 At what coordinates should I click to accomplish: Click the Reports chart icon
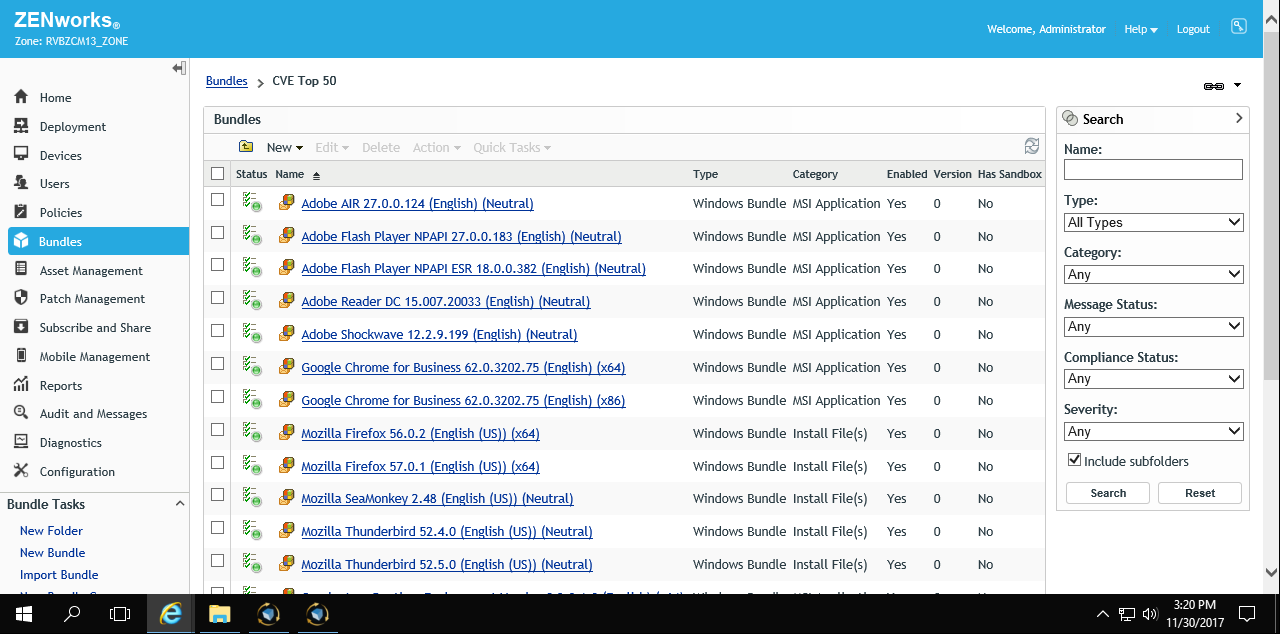click(x=21, y=385)
